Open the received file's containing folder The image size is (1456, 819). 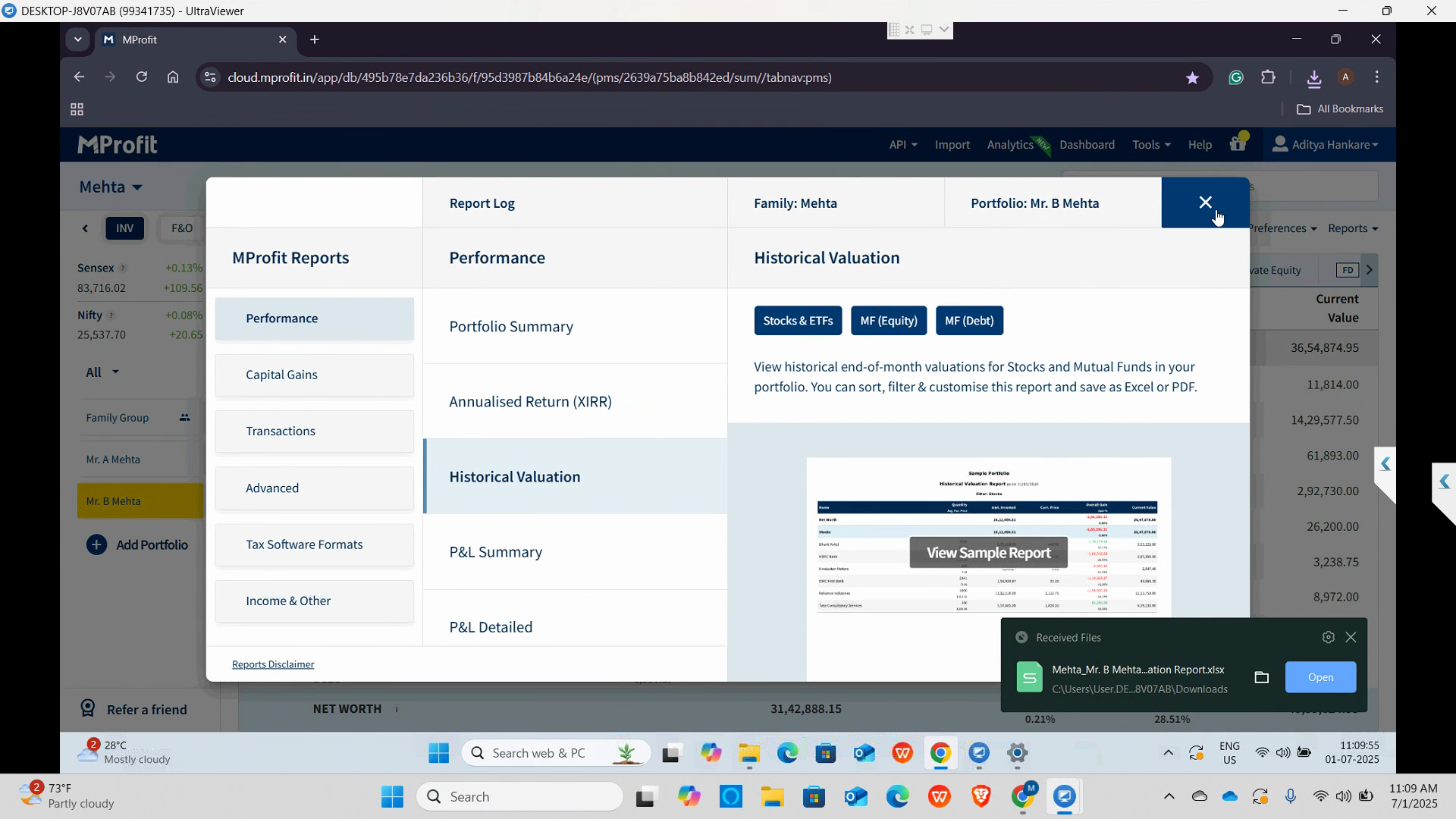pyautogui.click(x=1261, y=677)
